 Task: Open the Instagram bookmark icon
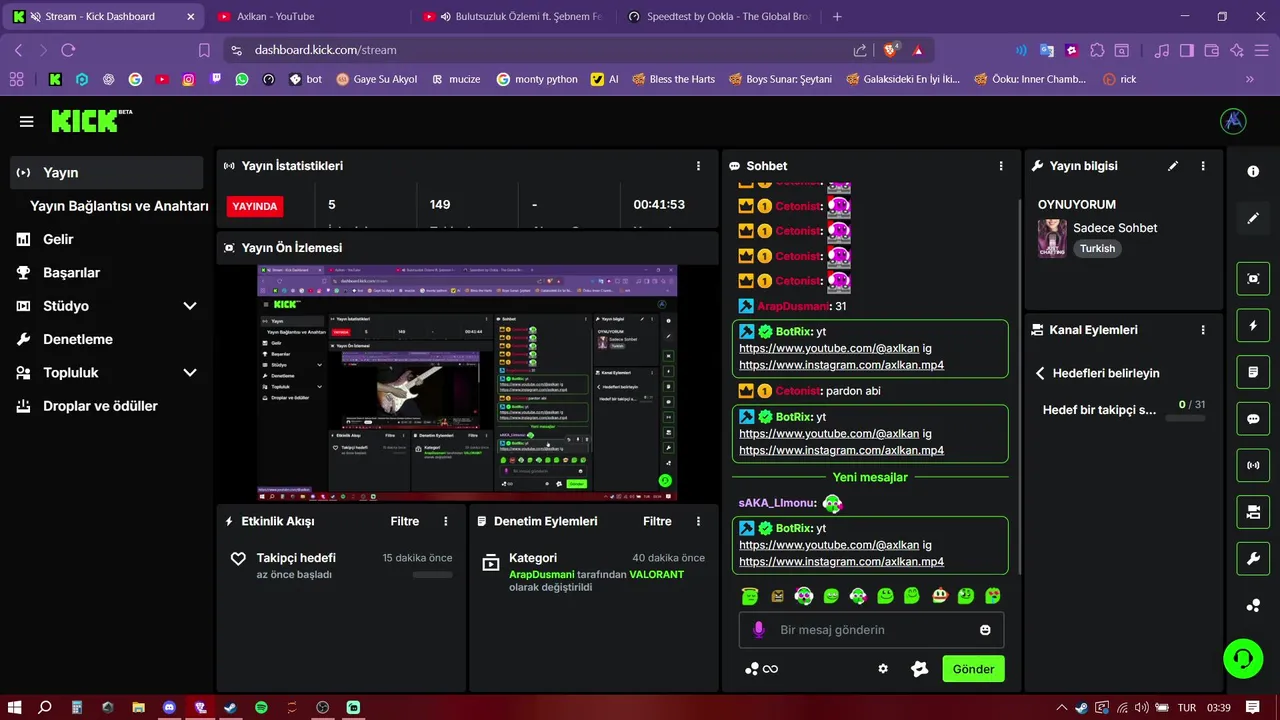[x=188, y=79]
